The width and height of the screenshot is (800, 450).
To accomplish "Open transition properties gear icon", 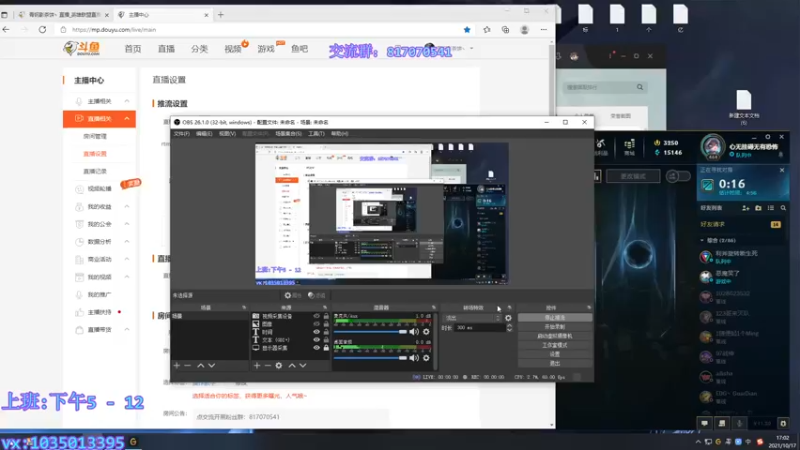I will tap(508, 318).
